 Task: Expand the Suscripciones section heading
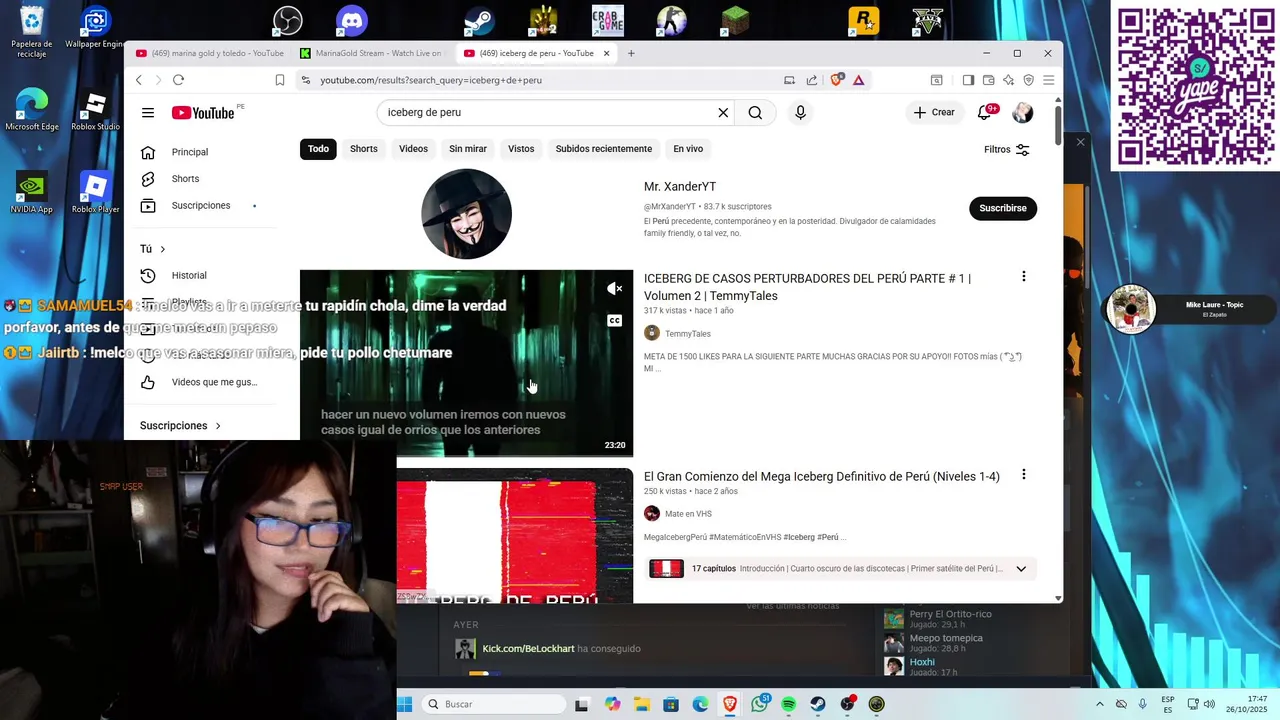(x=180, y=426)
